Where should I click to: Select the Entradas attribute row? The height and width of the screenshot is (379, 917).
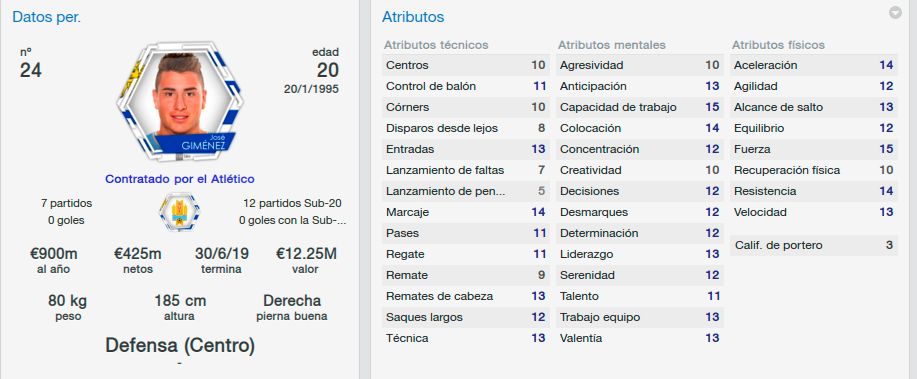coord(466,149)
